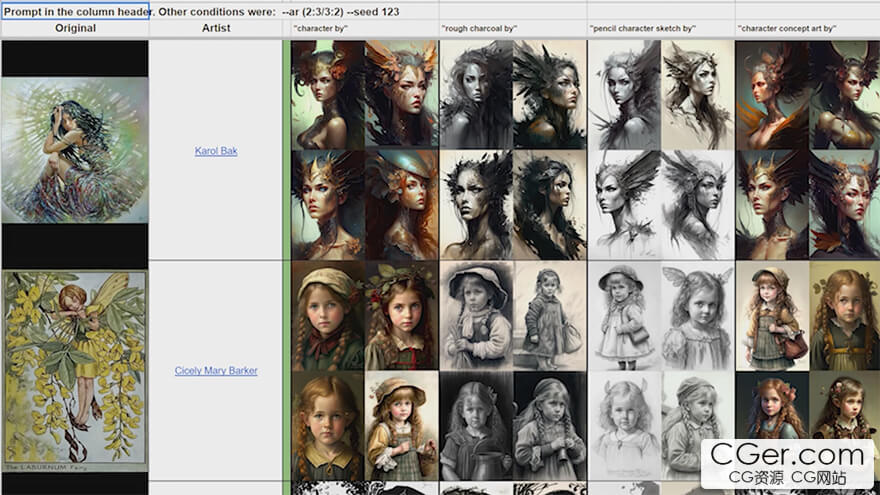Image resolution: width=880 pixels, height=495 pixels.
Task: Open the Laburnum Fairy original illustration
Action: coord(75,371)
